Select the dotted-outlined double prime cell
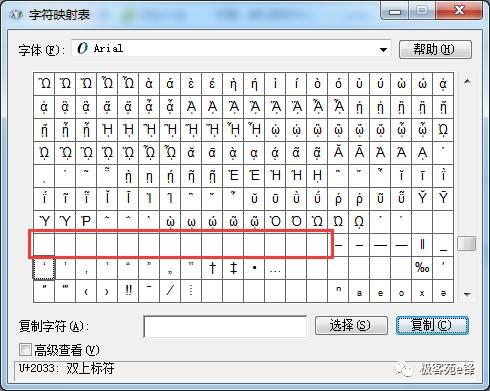Image resolution: width=490 pixels, height=391 pixels. [44, 268]
